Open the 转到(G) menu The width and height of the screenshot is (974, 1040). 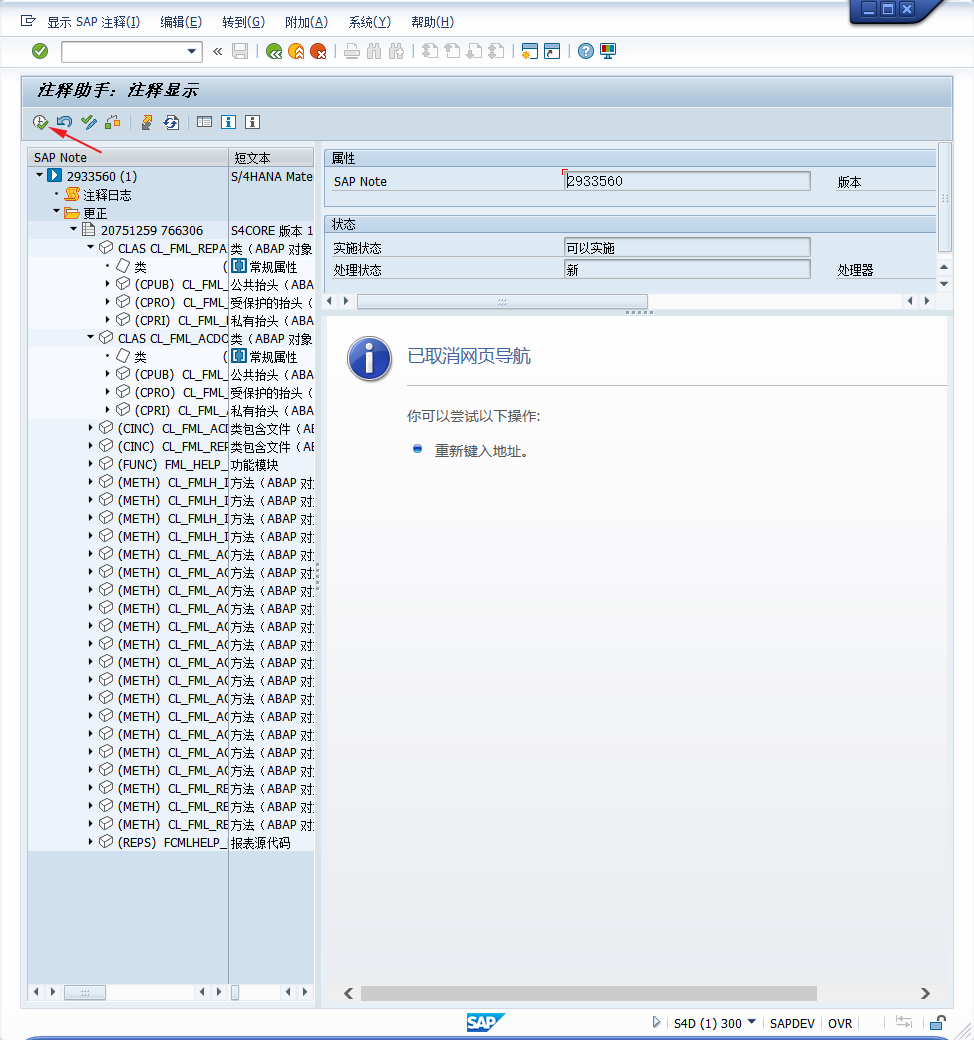(243, 22)
